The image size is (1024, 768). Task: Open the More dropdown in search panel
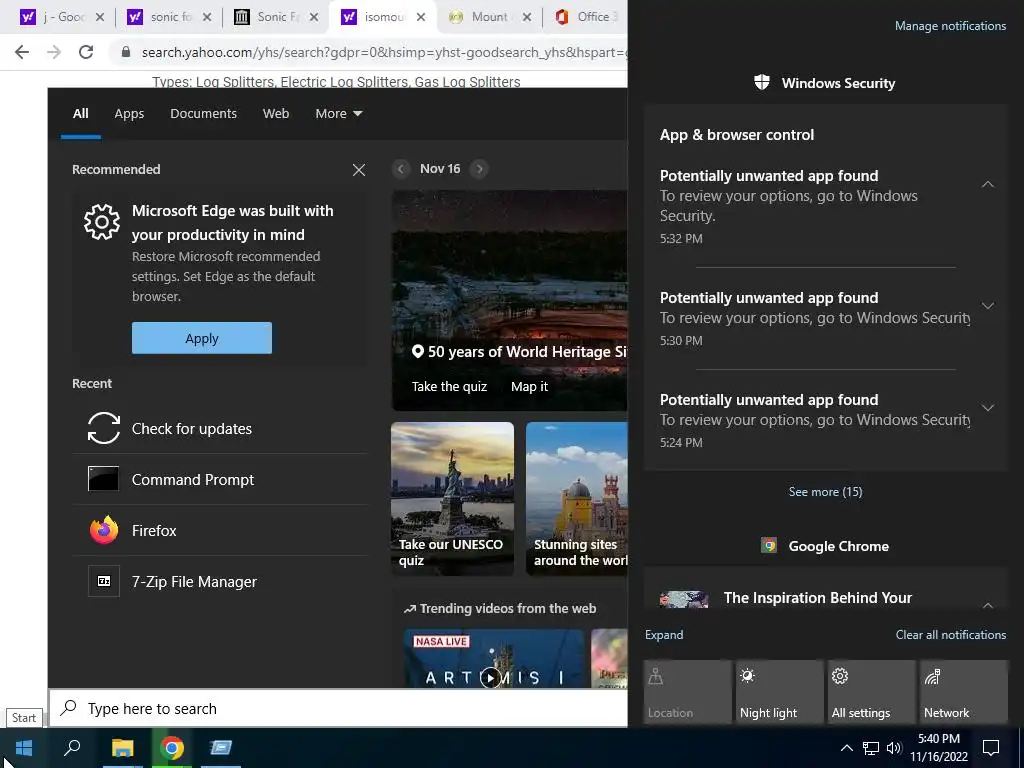click(338, 114)
